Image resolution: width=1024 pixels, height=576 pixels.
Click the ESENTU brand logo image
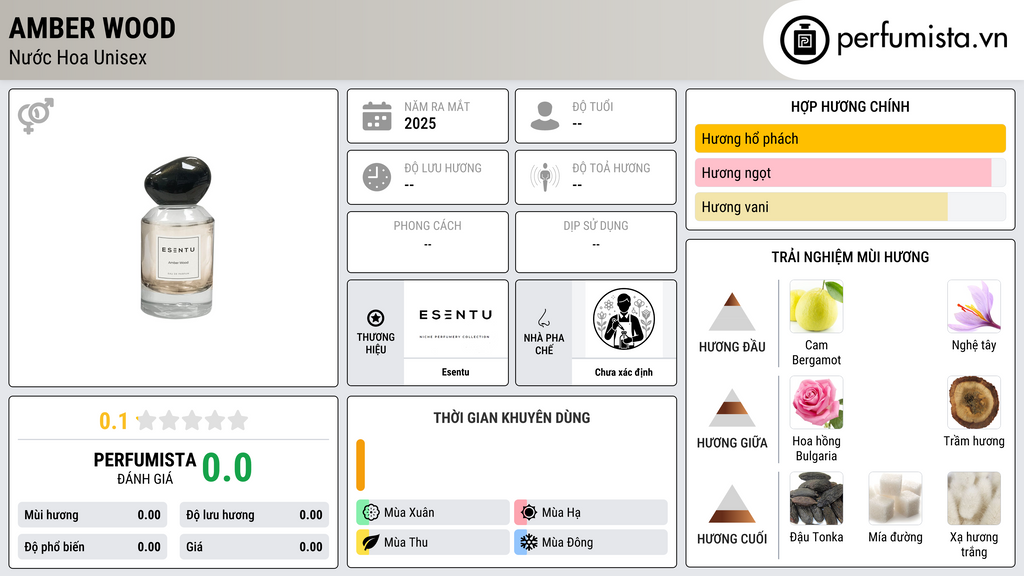tap(455, 319)
